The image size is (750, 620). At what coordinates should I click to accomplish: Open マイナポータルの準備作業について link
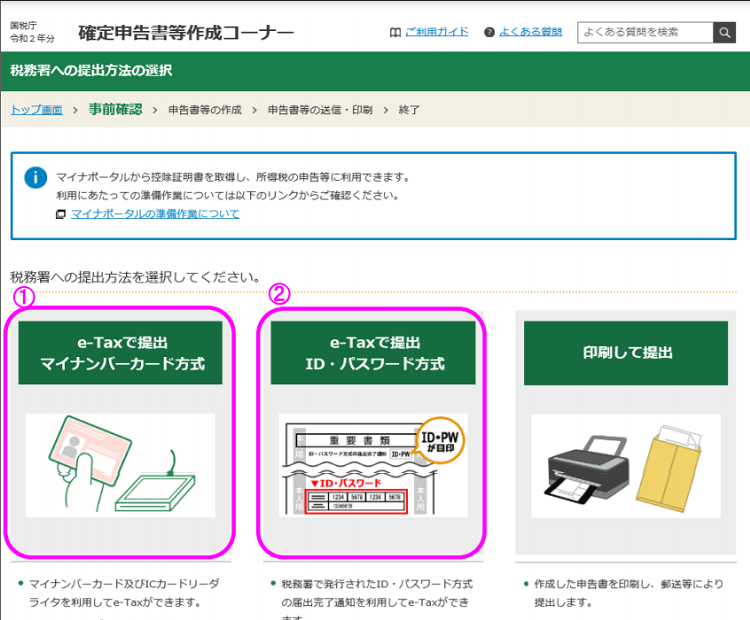(x=155, y=214)
